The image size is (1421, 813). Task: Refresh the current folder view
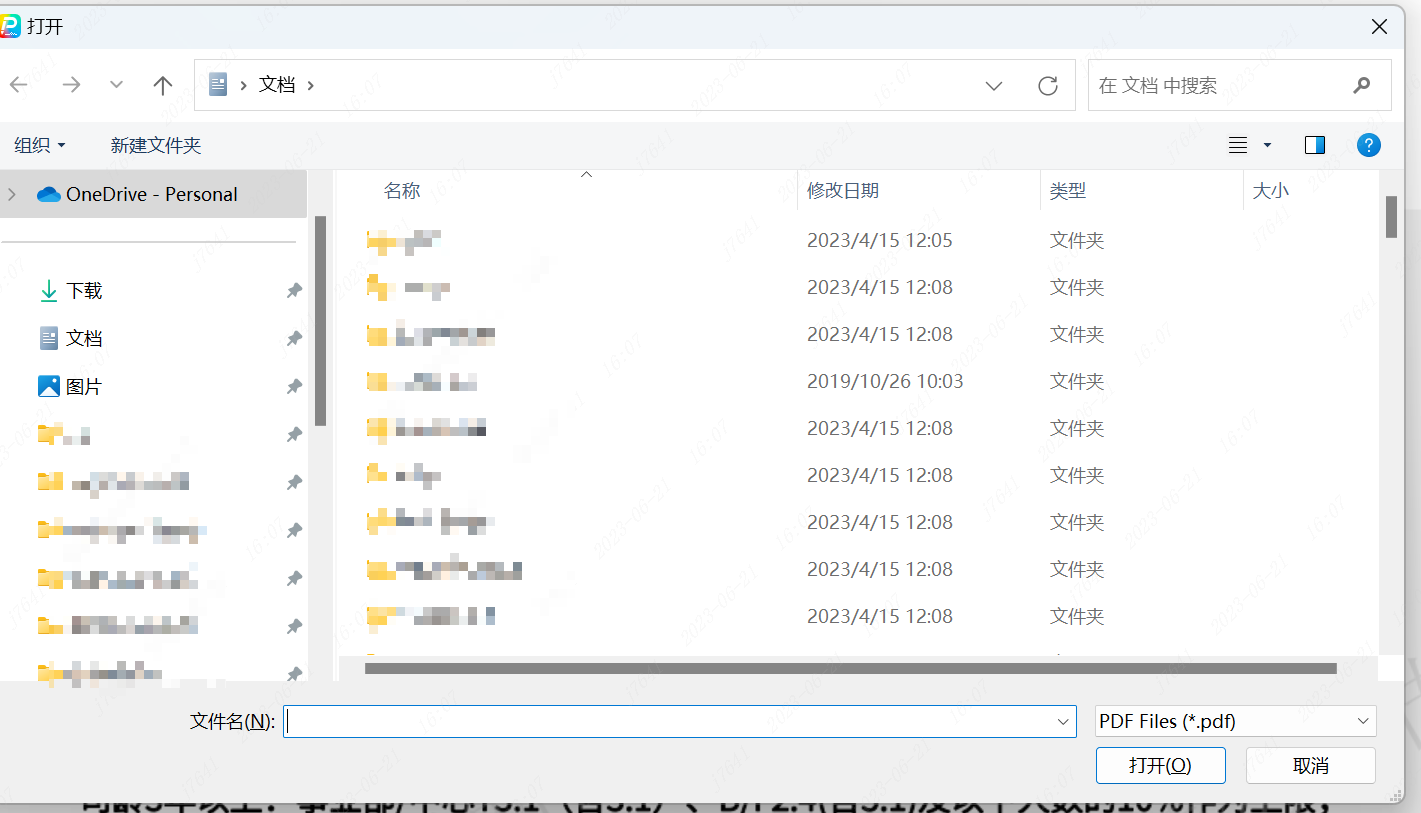(1047, 85)
